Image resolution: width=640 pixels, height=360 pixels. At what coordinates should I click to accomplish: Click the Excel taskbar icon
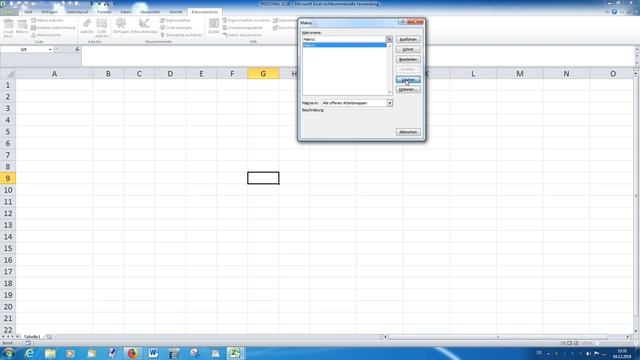click(234, 353)
